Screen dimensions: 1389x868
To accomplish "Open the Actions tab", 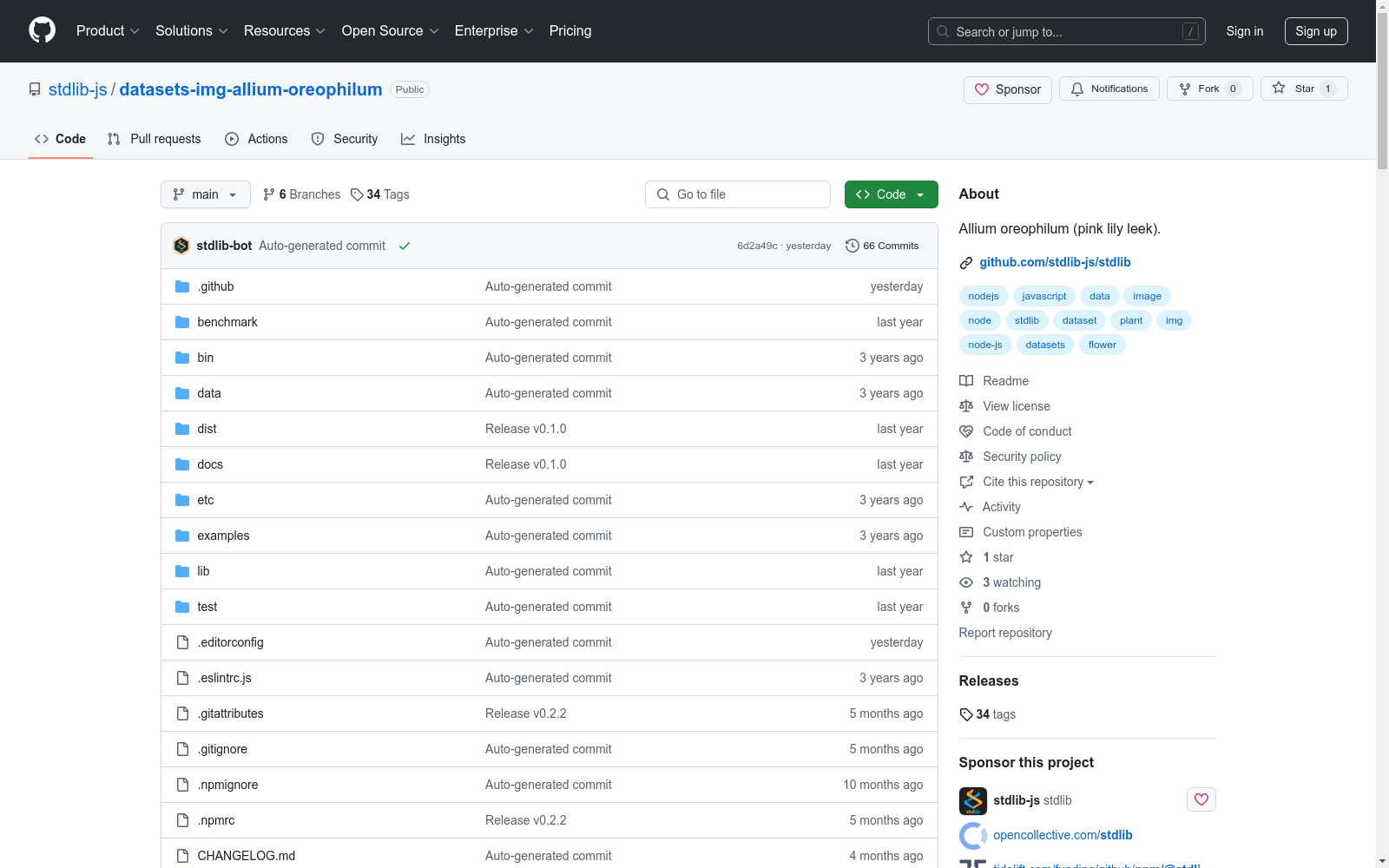I will pos(256,139).
